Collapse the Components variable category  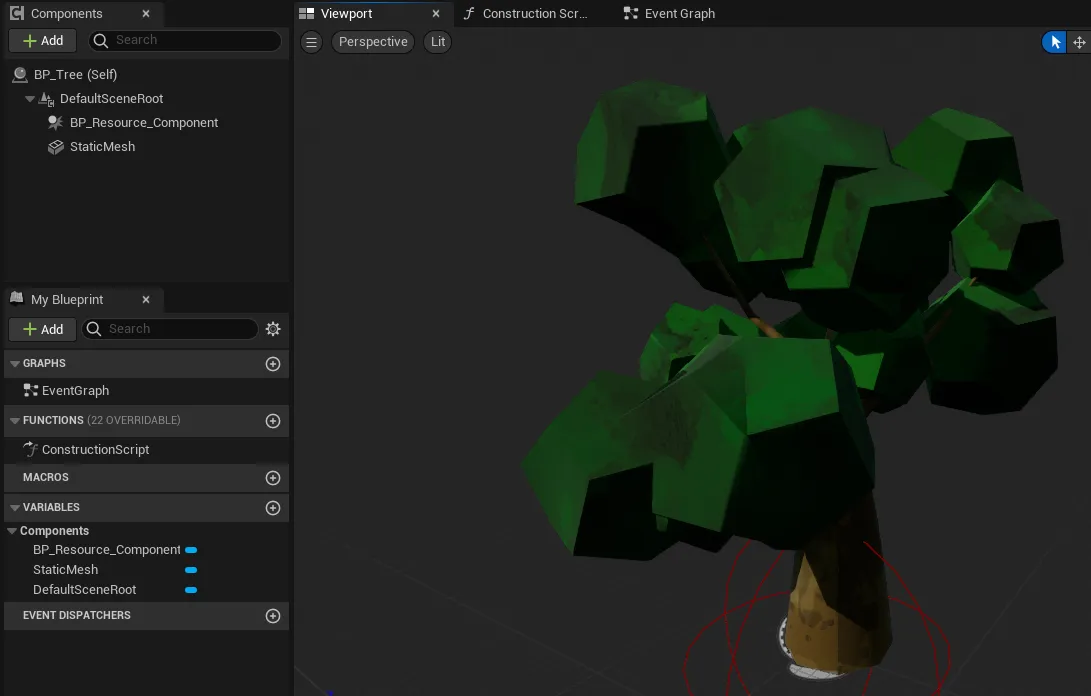12,530
